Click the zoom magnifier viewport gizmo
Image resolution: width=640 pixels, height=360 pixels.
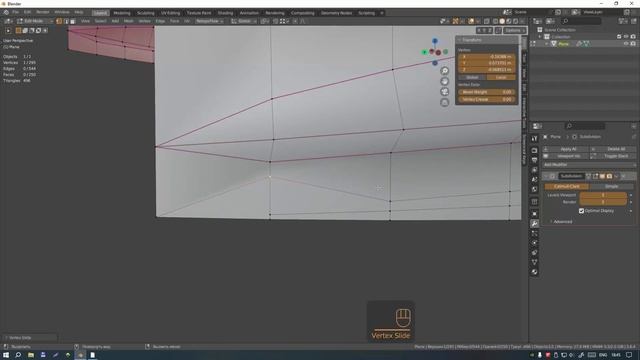click(x=444, y=71)
